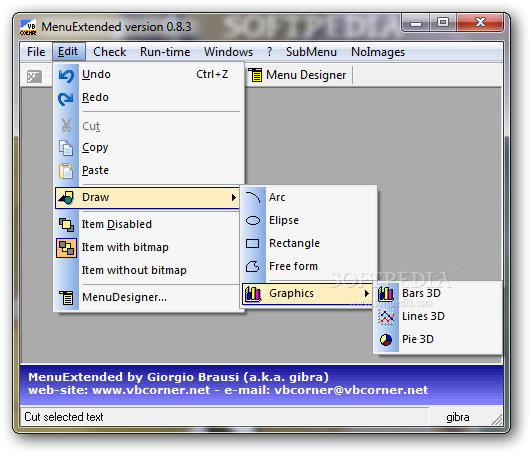Click the web-site and e-mail banner line
This screenshot has width=531, height=454.
click(228, 390)
